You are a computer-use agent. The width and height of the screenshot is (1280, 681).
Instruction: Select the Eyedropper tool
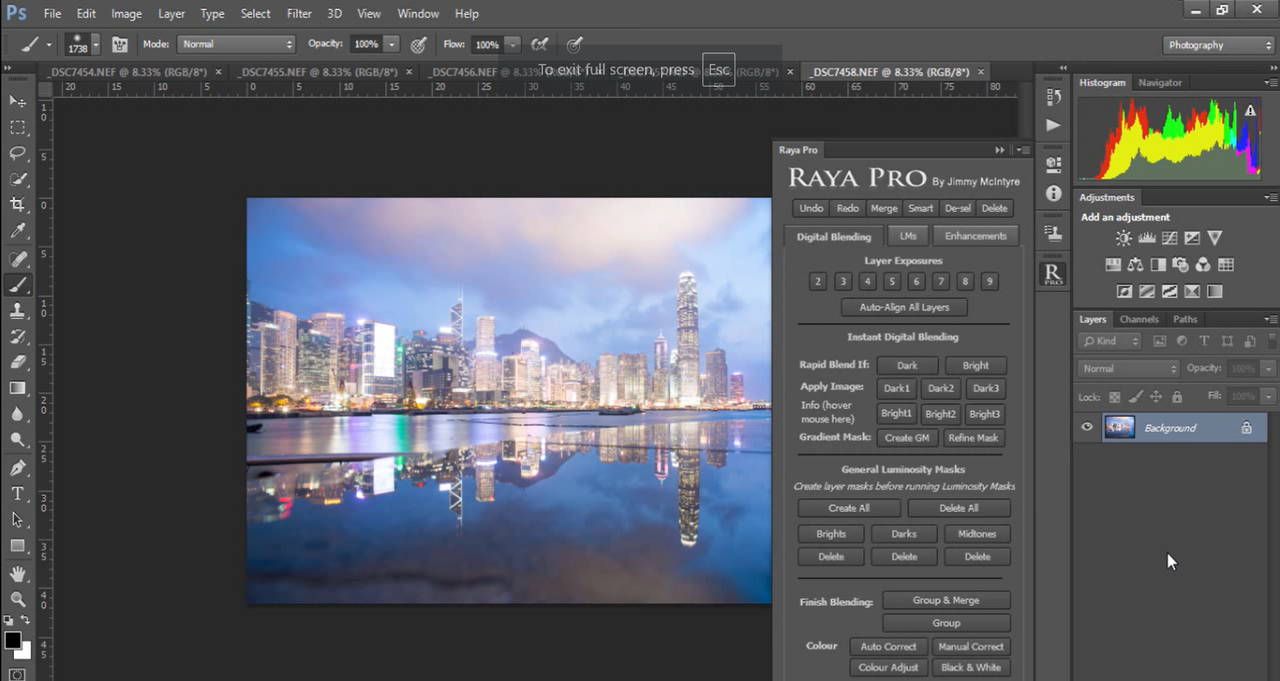[17, 231]
